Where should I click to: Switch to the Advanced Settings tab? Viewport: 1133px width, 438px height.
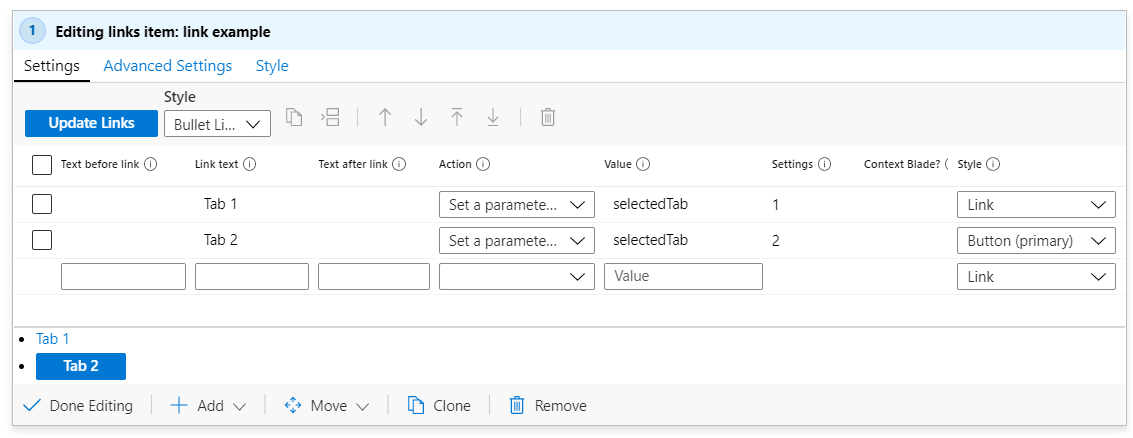168,66
